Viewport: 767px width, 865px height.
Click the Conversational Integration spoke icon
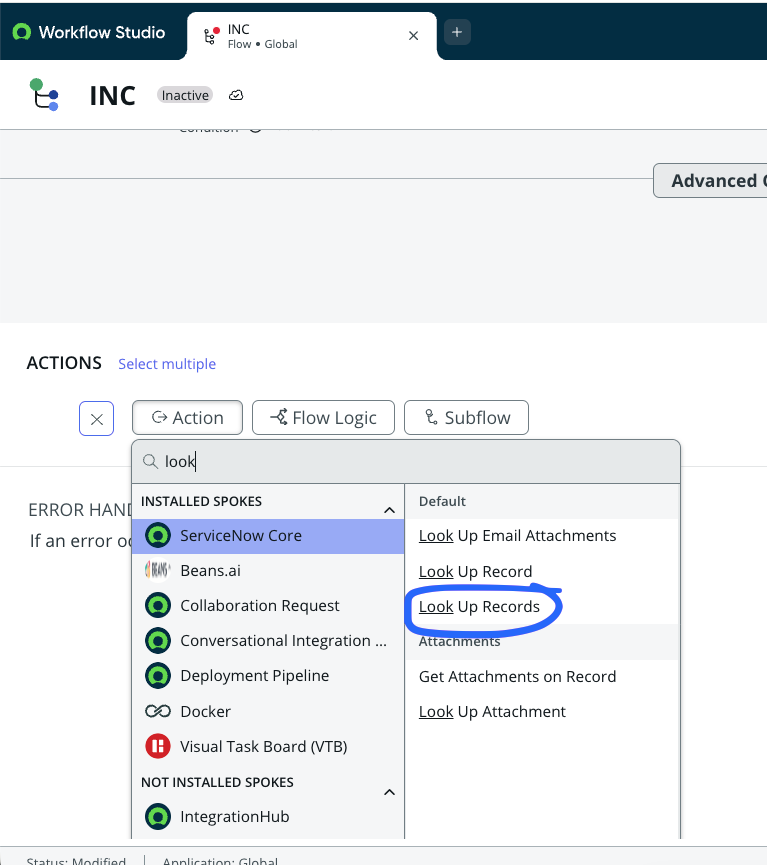pos(158,640)
